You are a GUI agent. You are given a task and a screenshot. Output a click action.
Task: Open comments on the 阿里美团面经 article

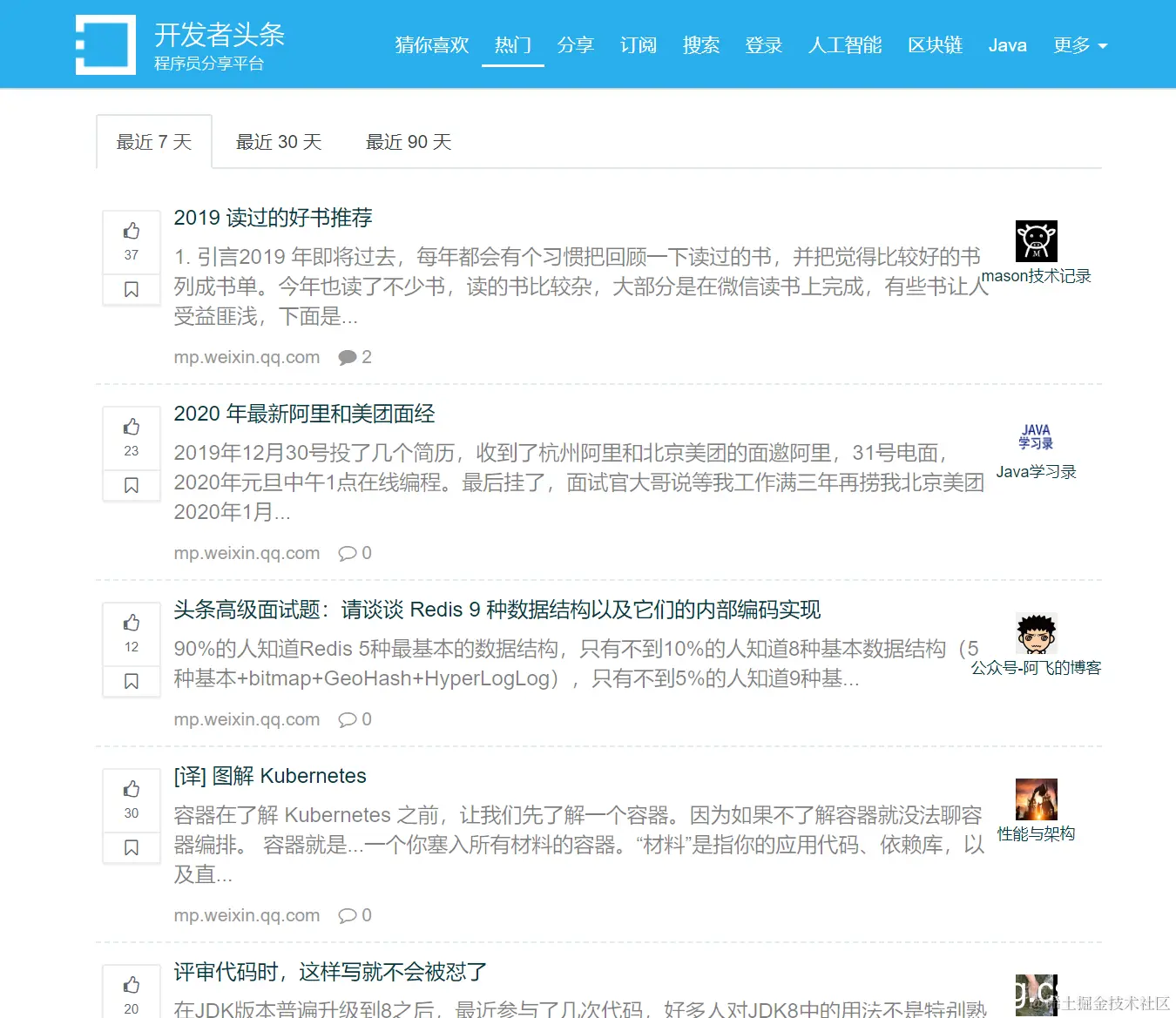(354, 552)
